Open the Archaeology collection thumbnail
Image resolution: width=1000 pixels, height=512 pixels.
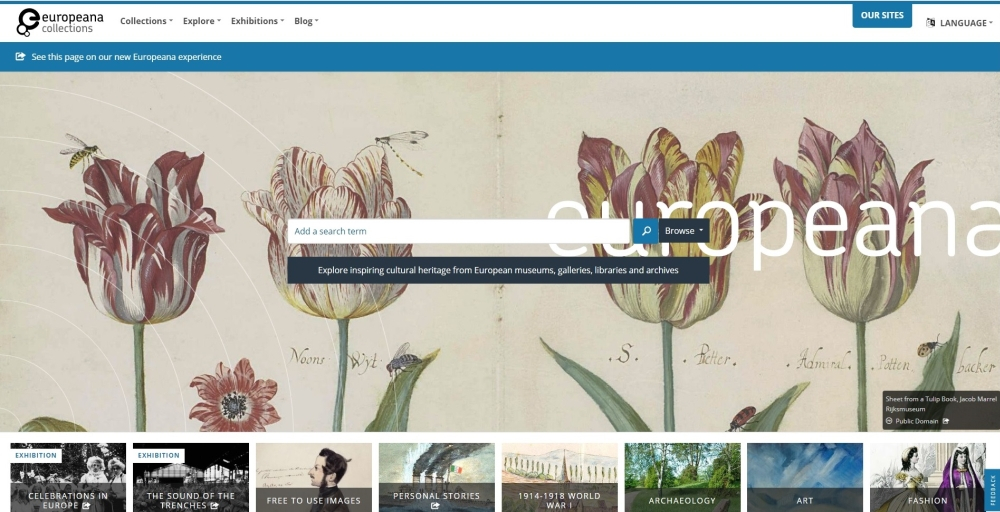(682, 478)
